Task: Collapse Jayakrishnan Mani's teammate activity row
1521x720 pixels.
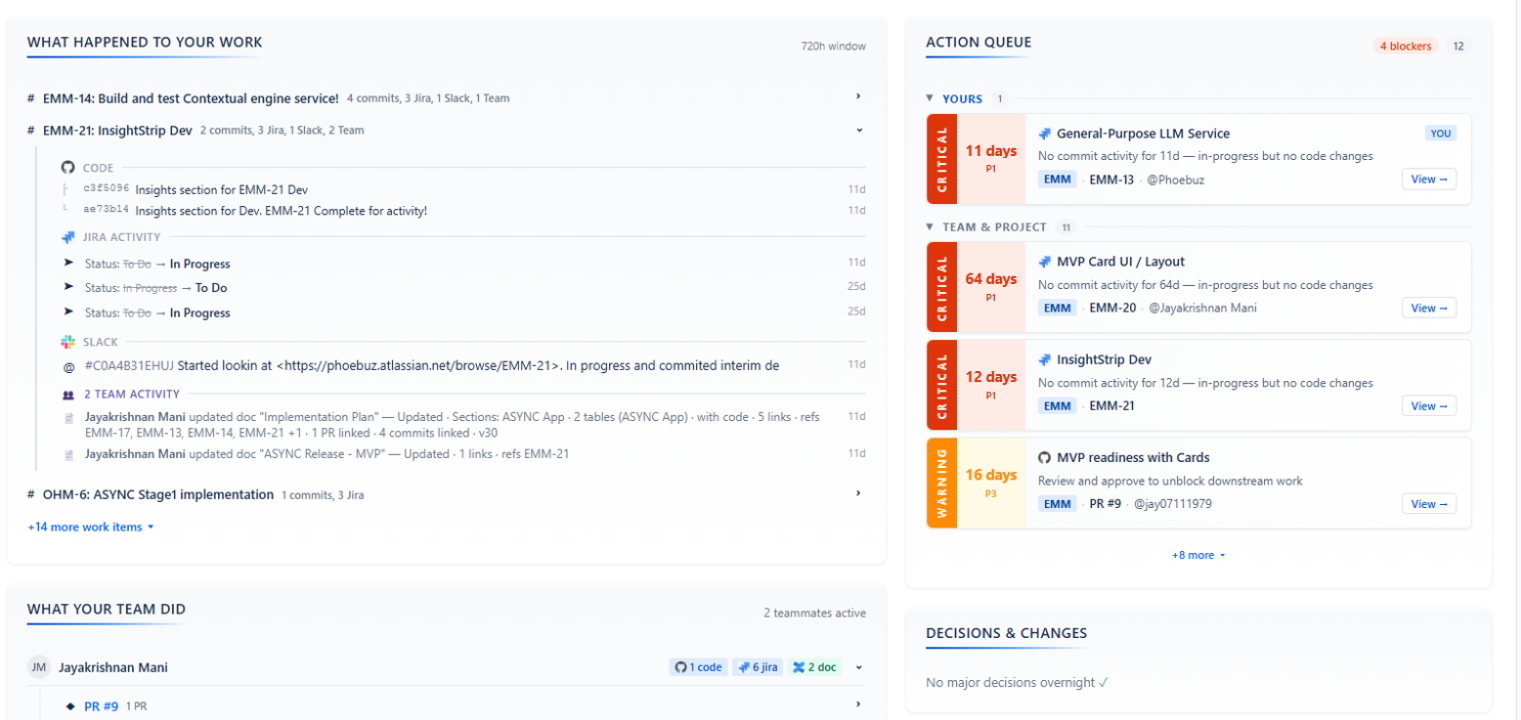Action: (857, 667)
